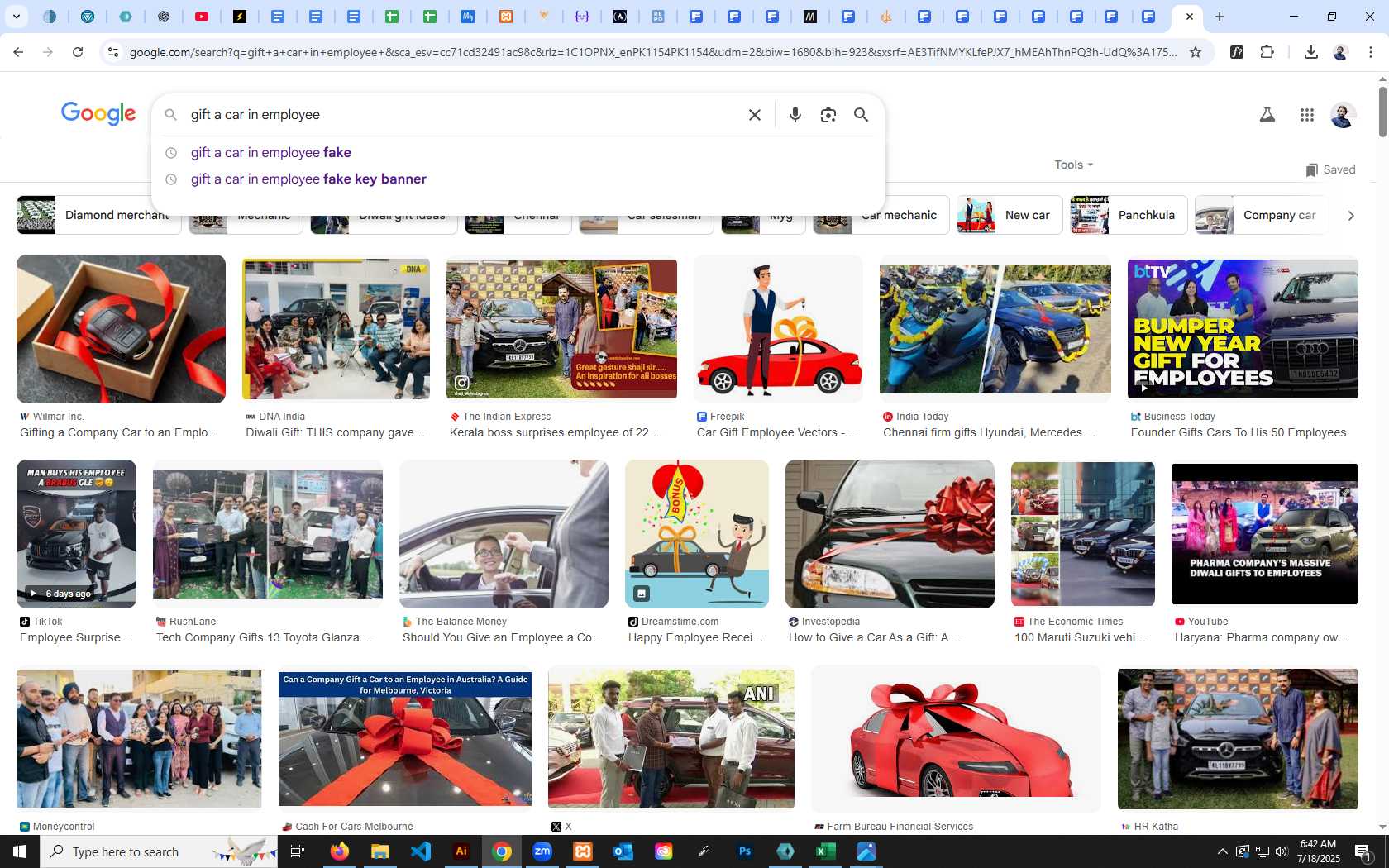
Task: Click the page vertical scrollbar
Action: (1382, 112)
